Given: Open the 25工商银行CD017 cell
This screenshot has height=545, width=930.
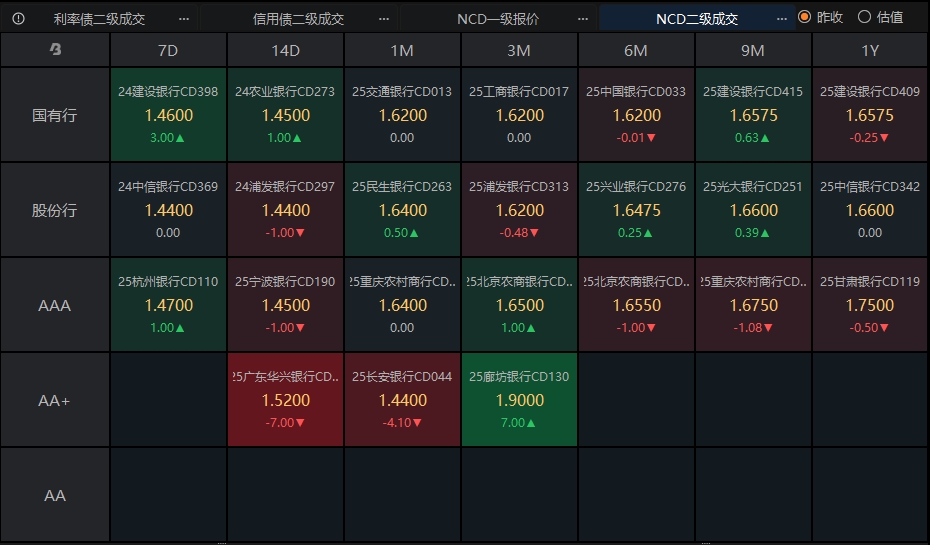Looking at the screenshot, I should pyautogui.click(x=519, y=114).
